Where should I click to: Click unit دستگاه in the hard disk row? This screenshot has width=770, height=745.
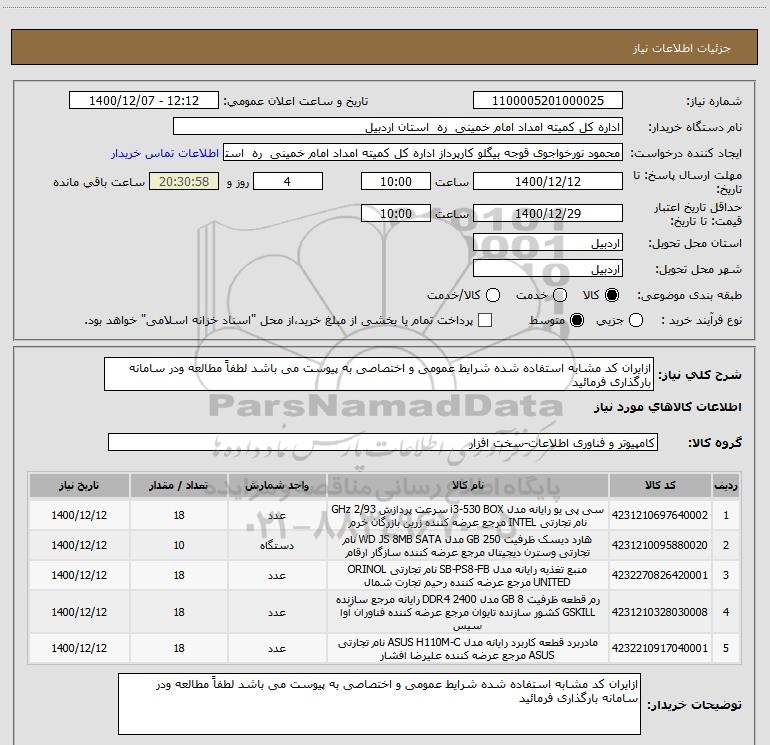pos(277,545)
